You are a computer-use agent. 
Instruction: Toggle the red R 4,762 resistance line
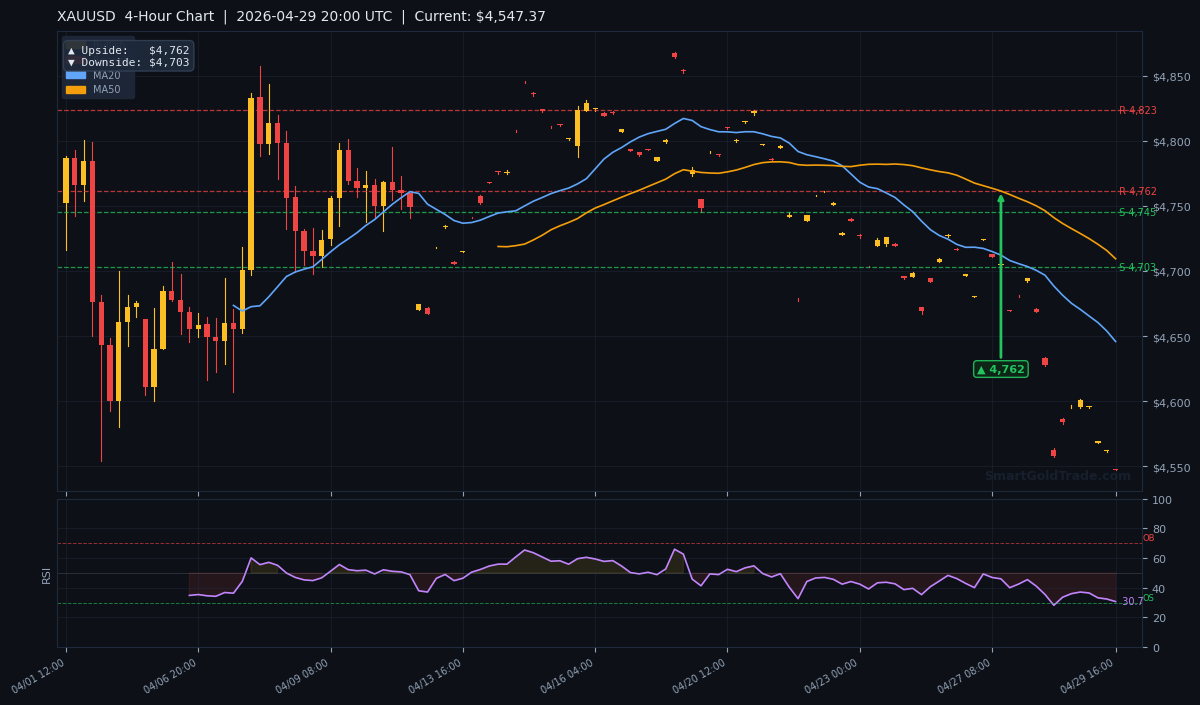coord(600,191)
